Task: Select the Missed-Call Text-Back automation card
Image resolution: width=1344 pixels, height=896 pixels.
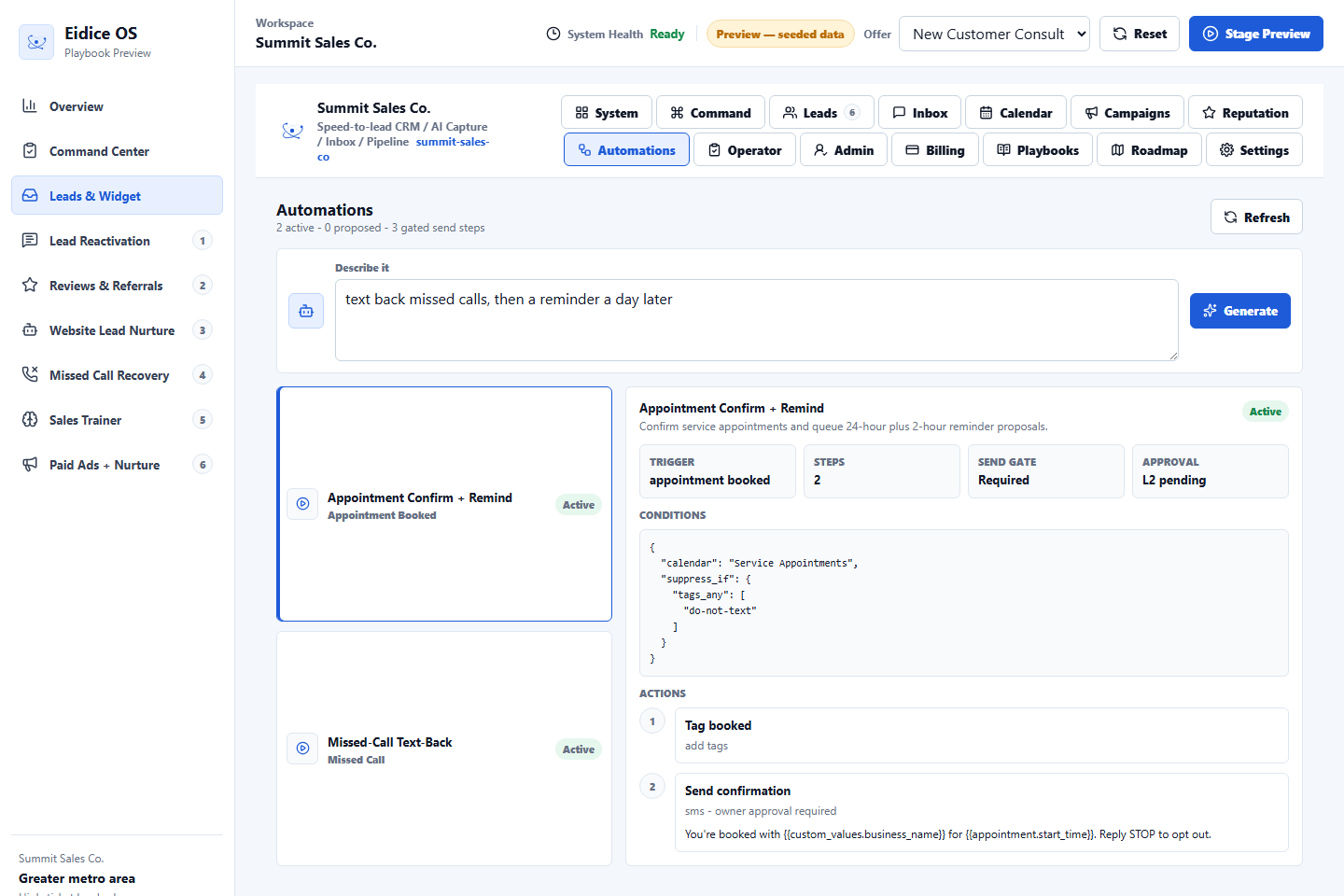Action: (444, 749)
